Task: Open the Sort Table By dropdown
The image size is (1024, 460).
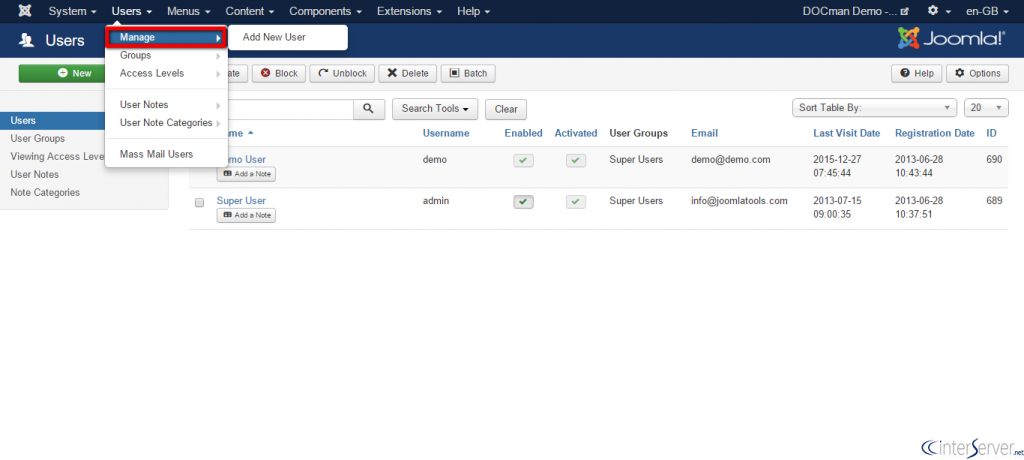Action: [x=874, y=108]
